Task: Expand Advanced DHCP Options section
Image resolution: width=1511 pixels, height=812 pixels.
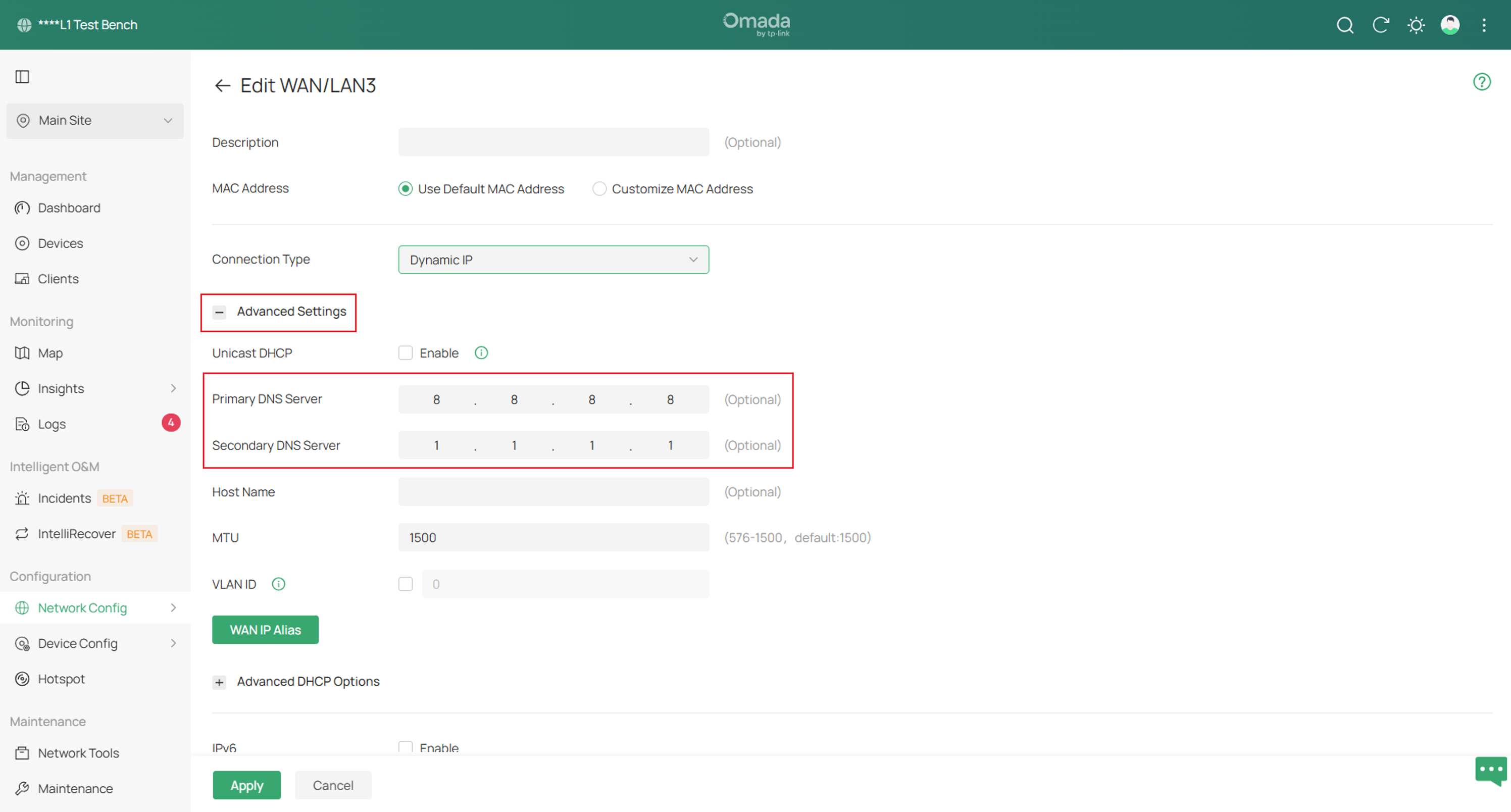Action: pyautogui.click(x=219, y=682)
